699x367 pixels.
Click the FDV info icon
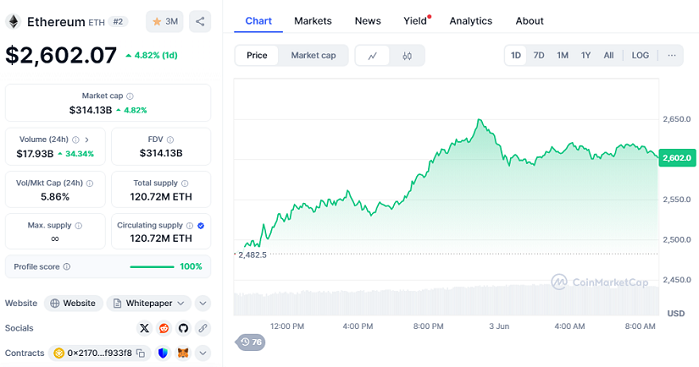[170, 140]
